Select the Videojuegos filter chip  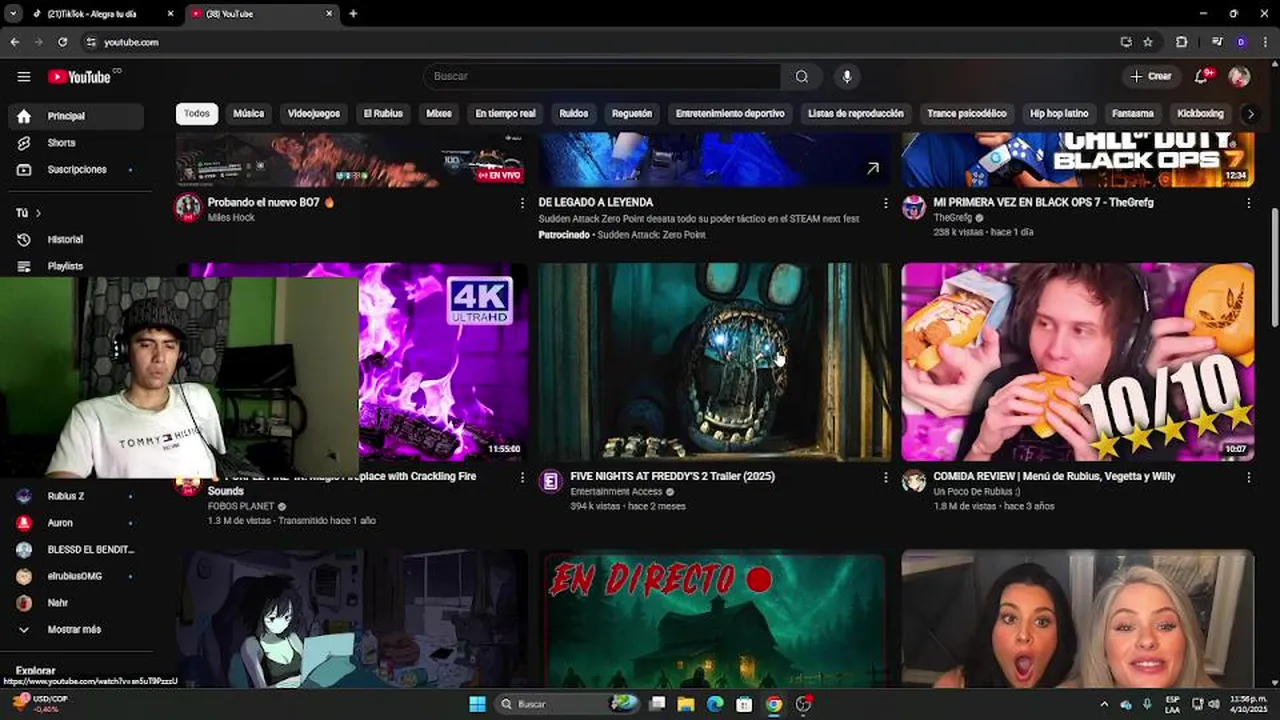(x=314, y=114)
